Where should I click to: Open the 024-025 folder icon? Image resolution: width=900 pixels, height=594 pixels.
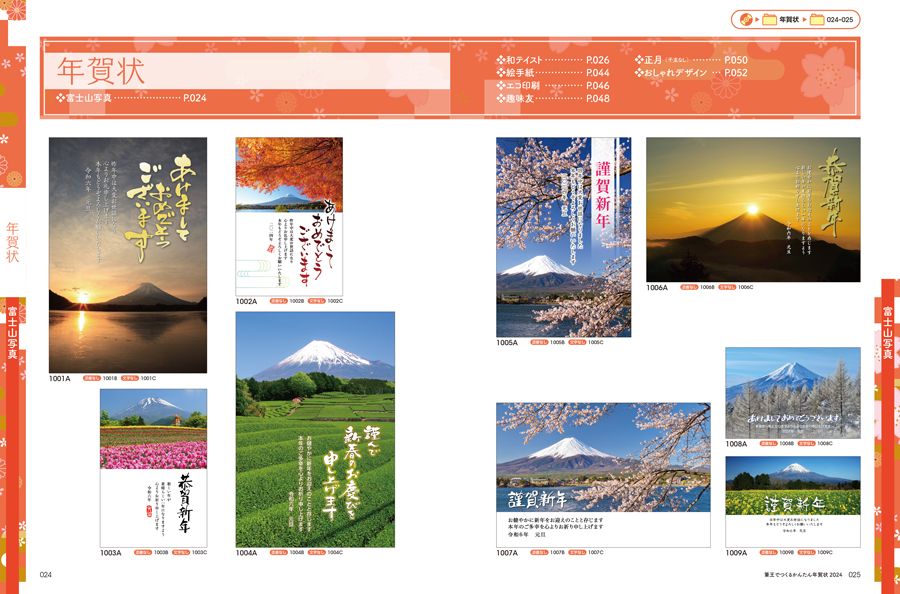tap(816, 19)
